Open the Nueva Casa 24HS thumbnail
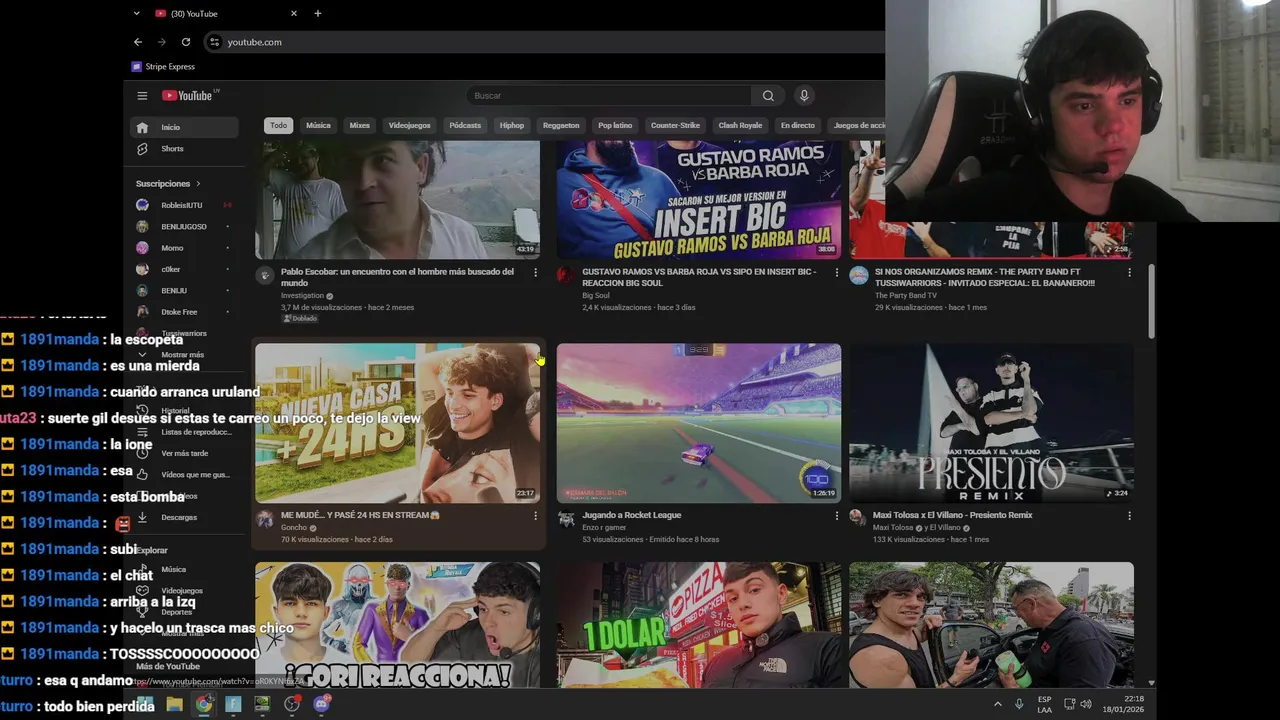The height and width of the screenshot is (720, 1280). (x=397, y=423)
